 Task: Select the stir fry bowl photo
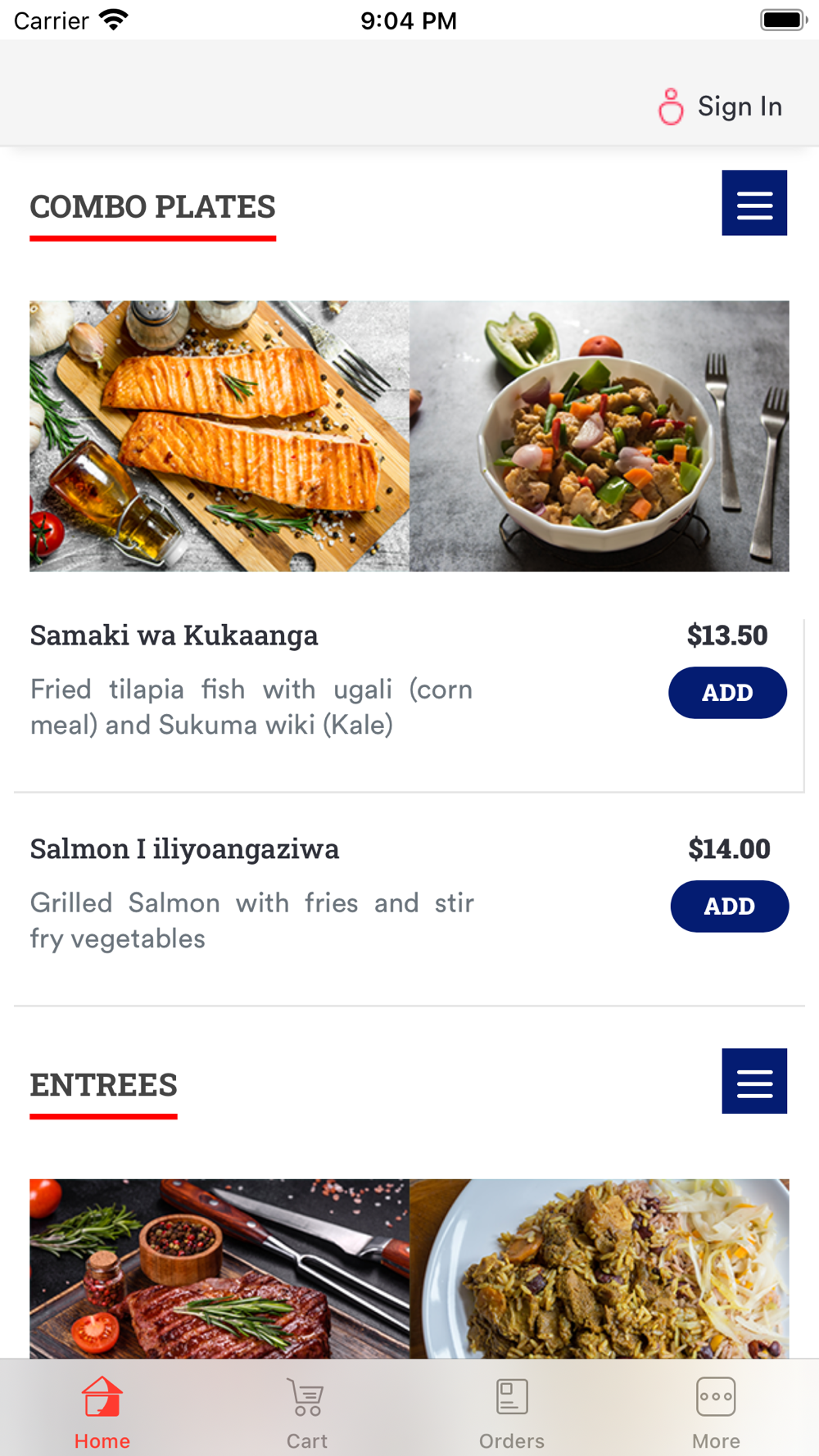[600, 436]
